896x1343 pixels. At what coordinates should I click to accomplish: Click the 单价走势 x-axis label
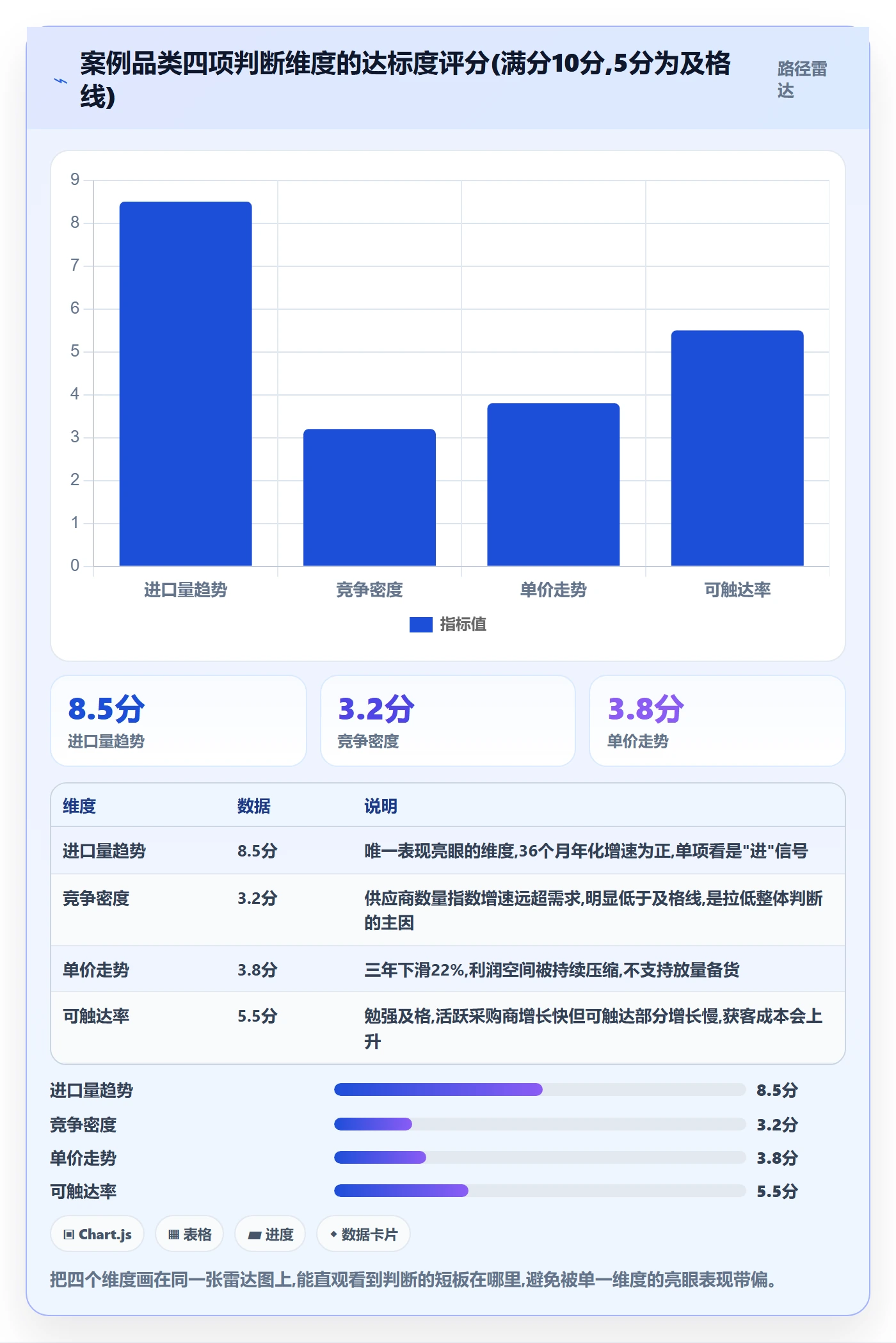point(554,590)
